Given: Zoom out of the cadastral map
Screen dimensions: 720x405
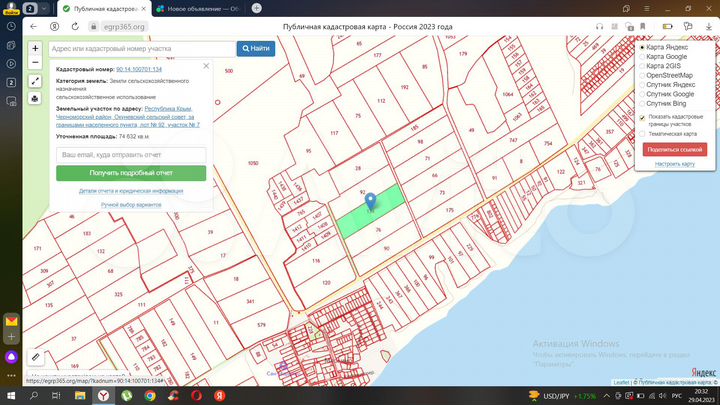Looking at the screenshot, I should tap(35, 63).
